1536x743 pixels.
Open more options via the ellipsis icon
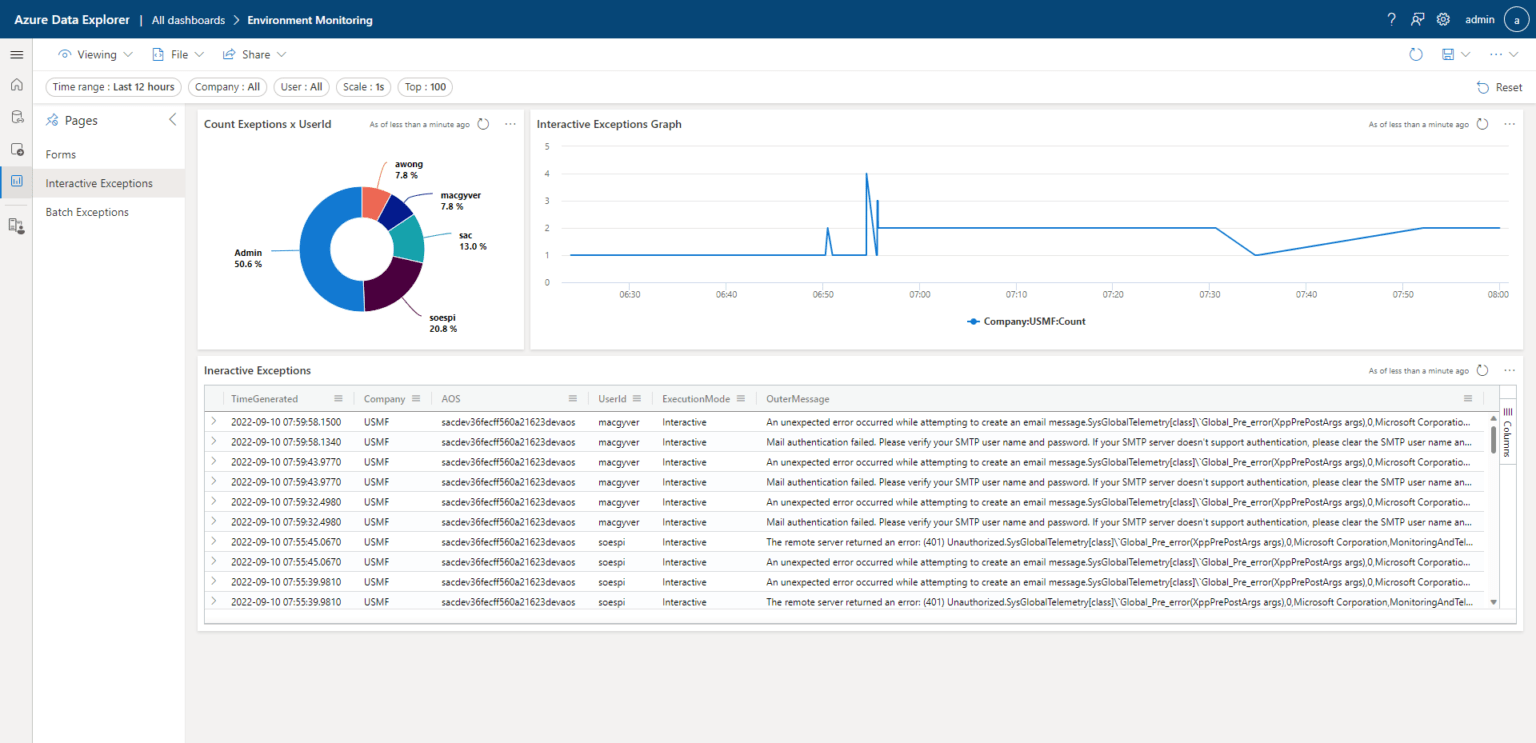[x=1495, y=55]
